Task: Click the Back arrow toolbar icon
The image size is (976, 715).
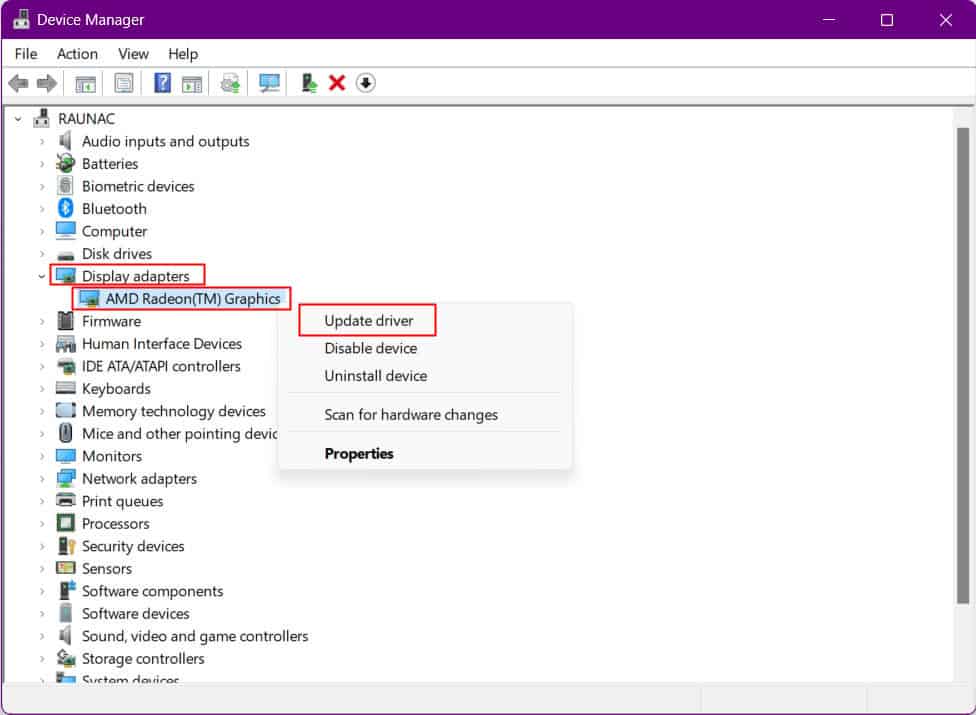Action: (x=19, y=83)
